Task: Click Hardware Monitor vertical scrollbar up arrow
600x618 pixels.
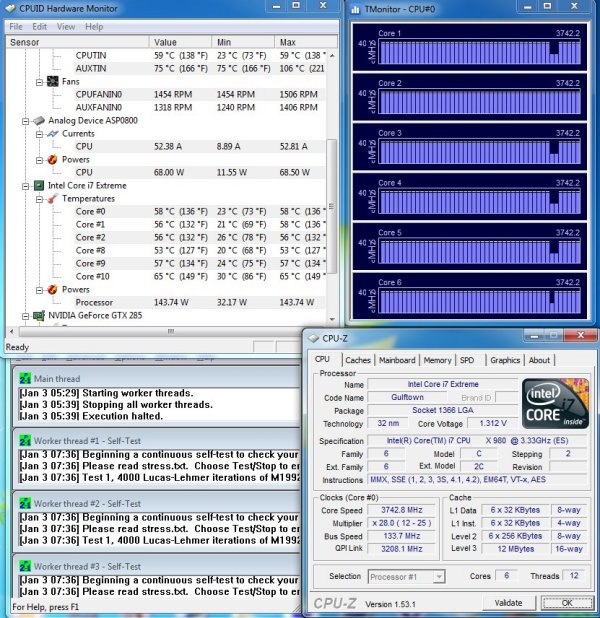Action: click(332, 56)
